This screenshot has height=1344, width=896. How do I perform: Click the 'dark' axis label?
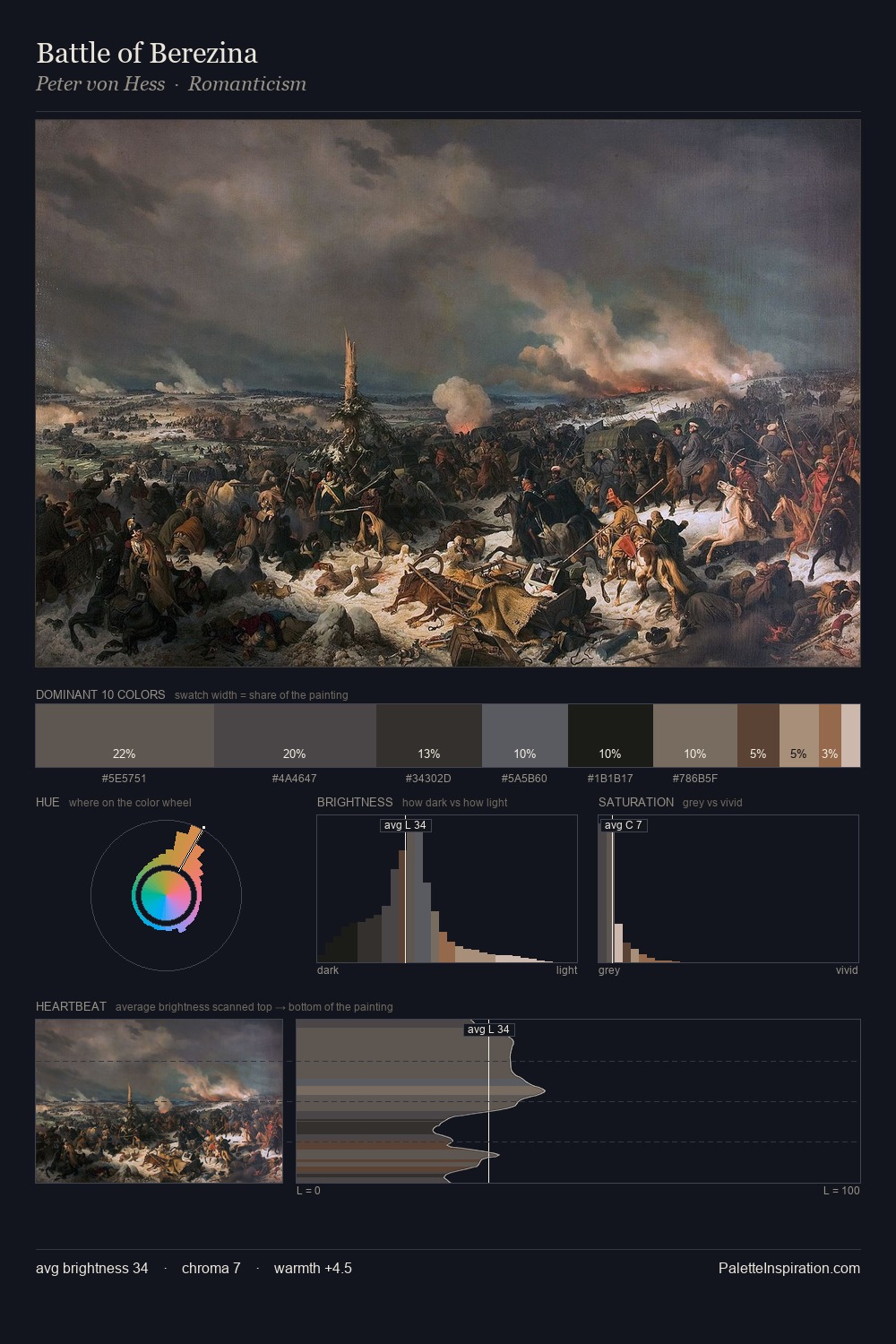[328, 970]
